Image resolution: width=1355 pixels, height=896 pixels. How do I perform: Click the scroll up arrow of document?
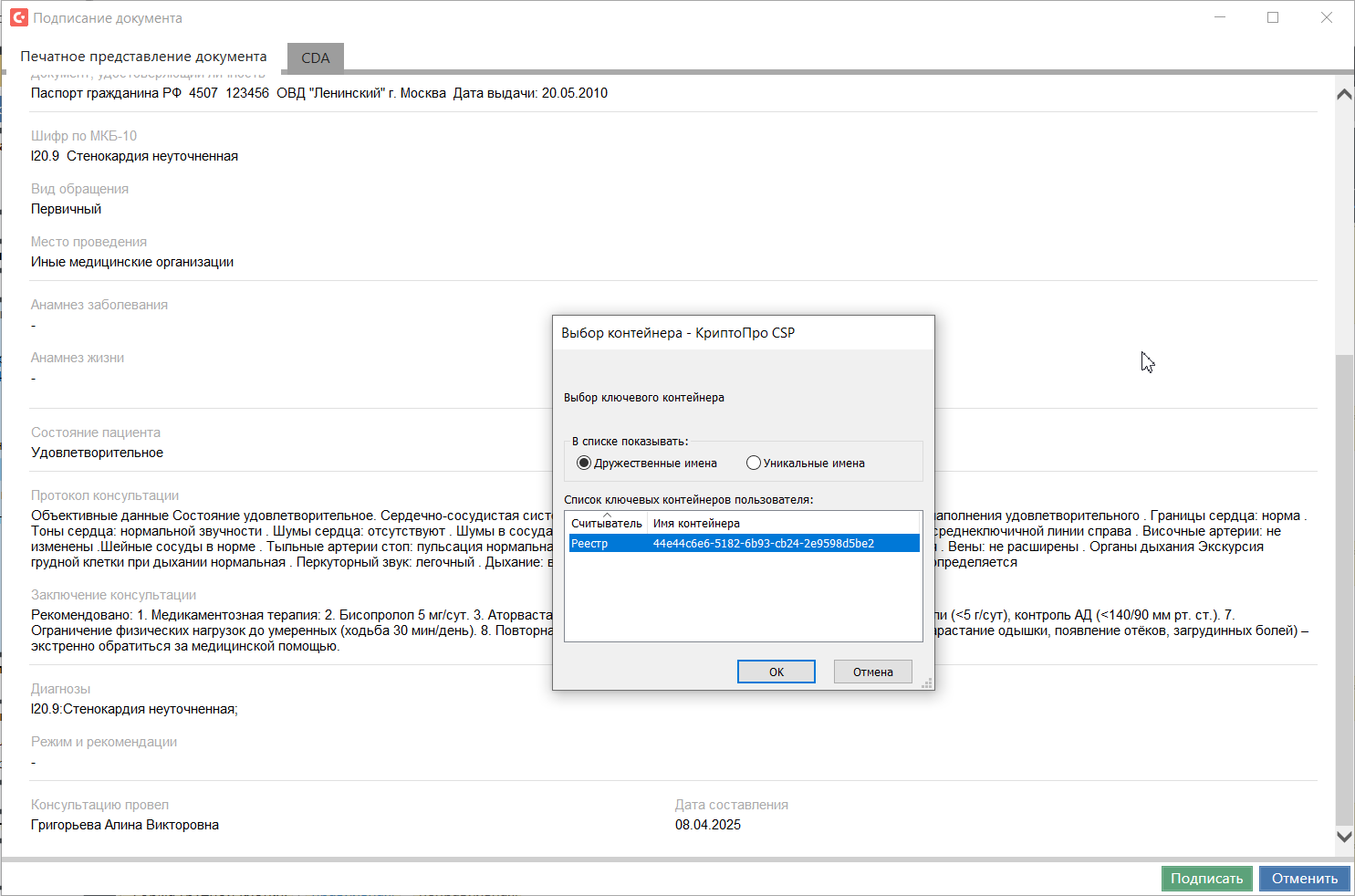(x=1344, y=94)
